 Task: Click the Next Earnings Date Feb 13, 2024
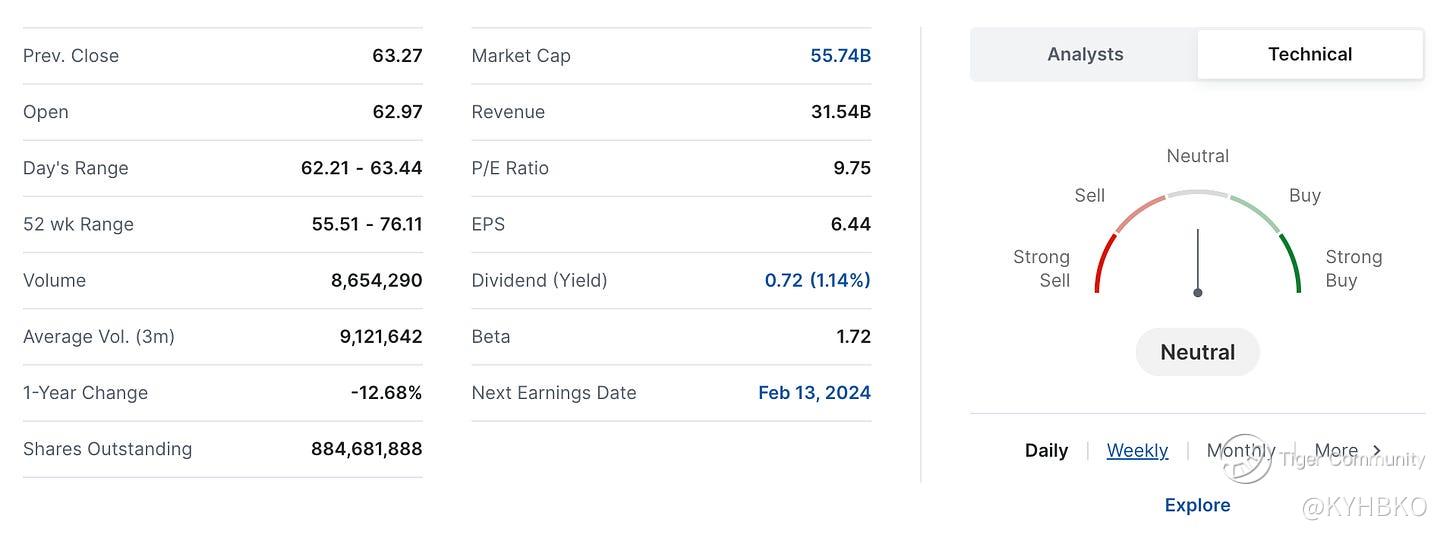[x=814, y=393]
